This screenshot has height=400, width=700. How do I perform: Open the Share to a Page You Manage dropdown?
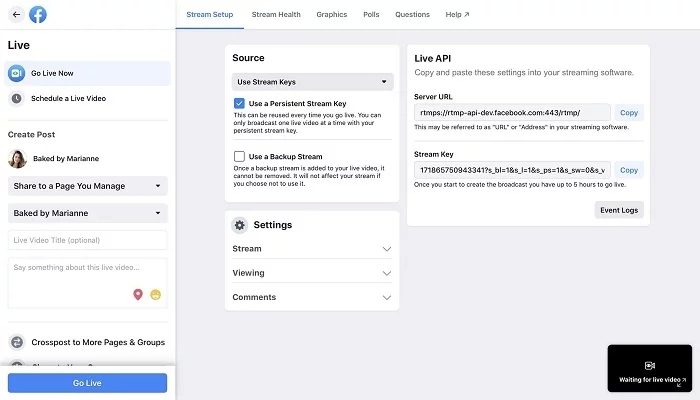(87, 185)
